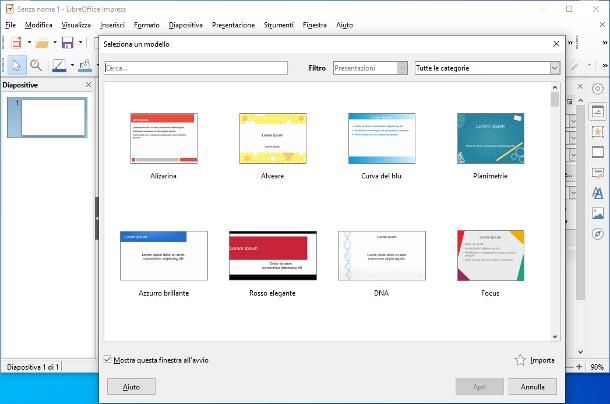Open the New document dropdown arrow
Screen dimensions: 610x404
point(29,42)
